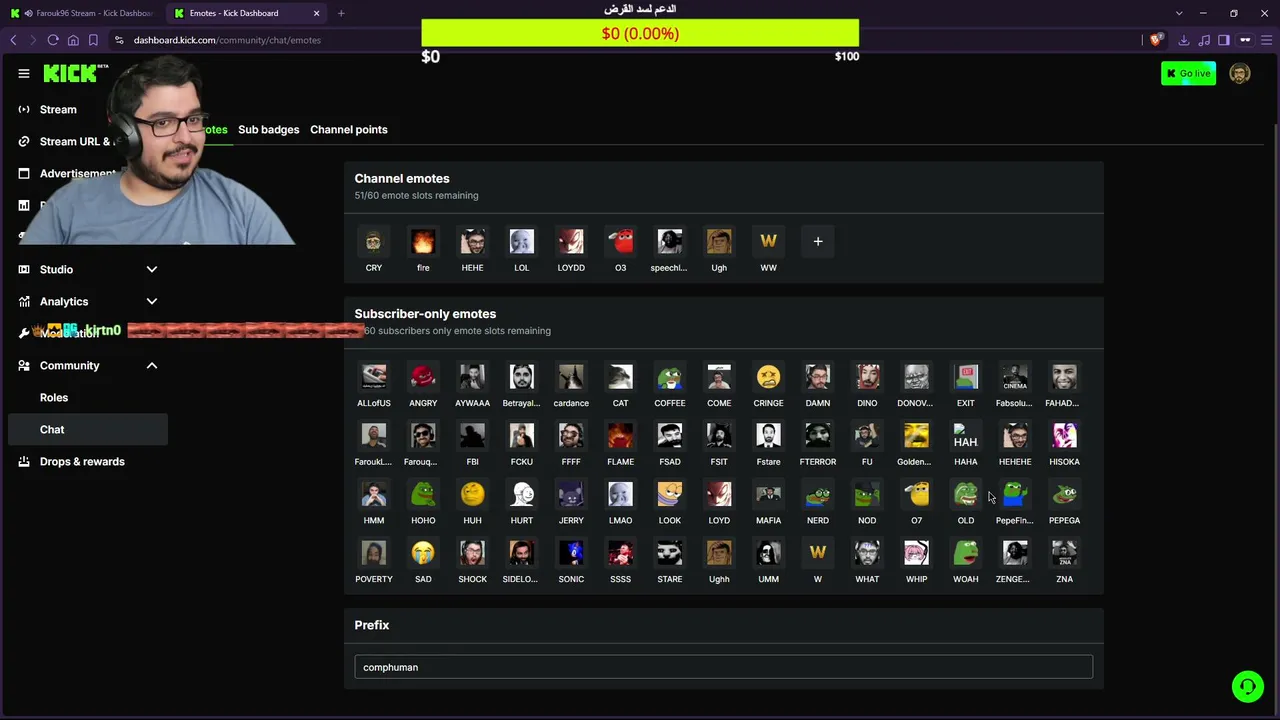Click the Prefix text field containing comphuman
The width and height of the screenshot is (1280, 720).
[x=724, y=667]
